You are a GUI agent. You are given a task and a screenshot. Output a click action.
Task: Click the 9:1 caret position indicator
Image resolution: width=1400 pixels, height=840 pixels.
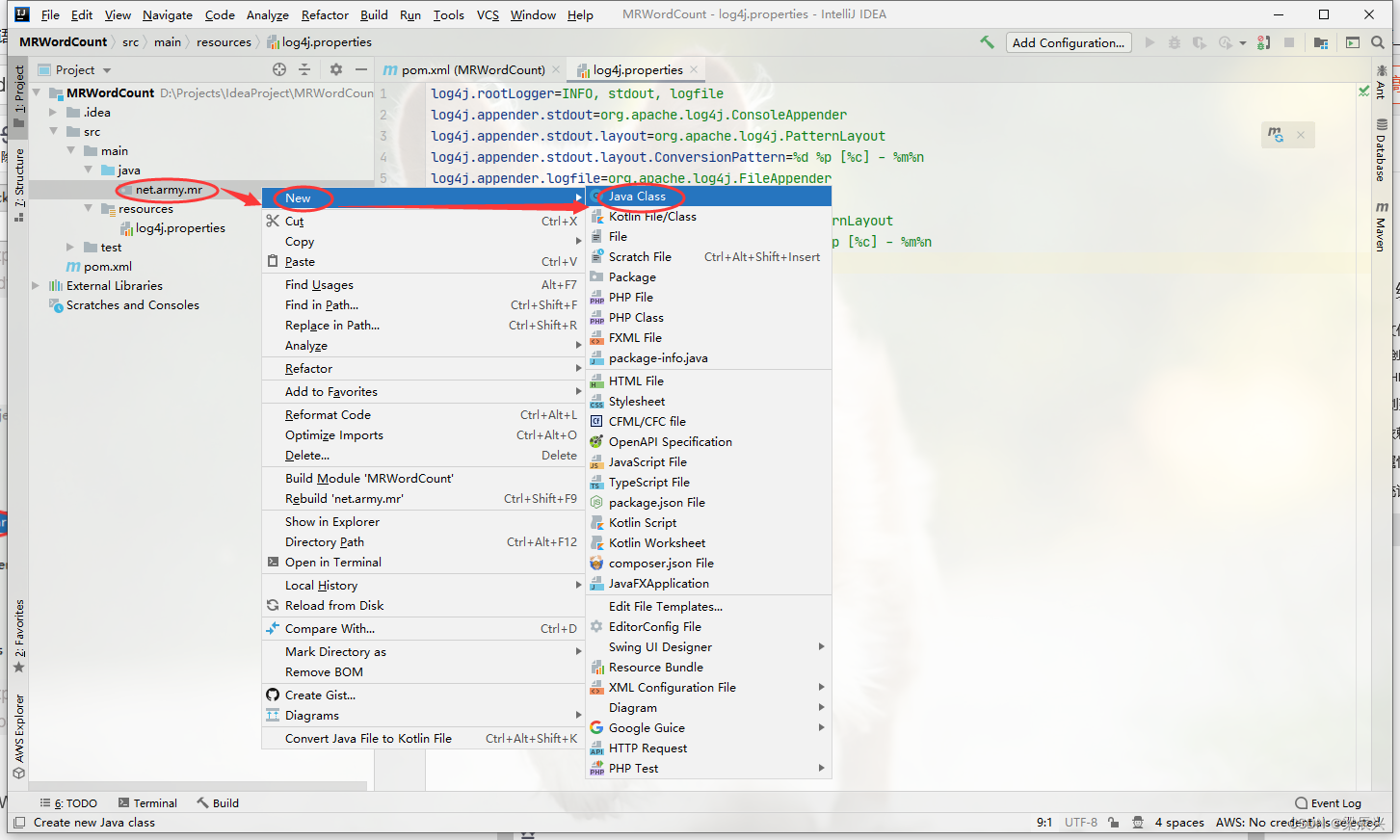pos(1044,823)
